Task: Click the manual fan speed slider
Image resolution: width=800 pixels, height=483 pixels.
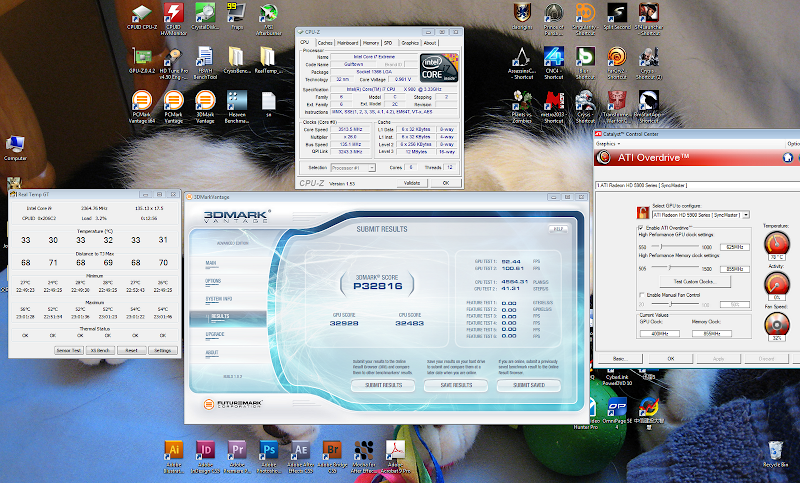Action: [x=677, y=304]
